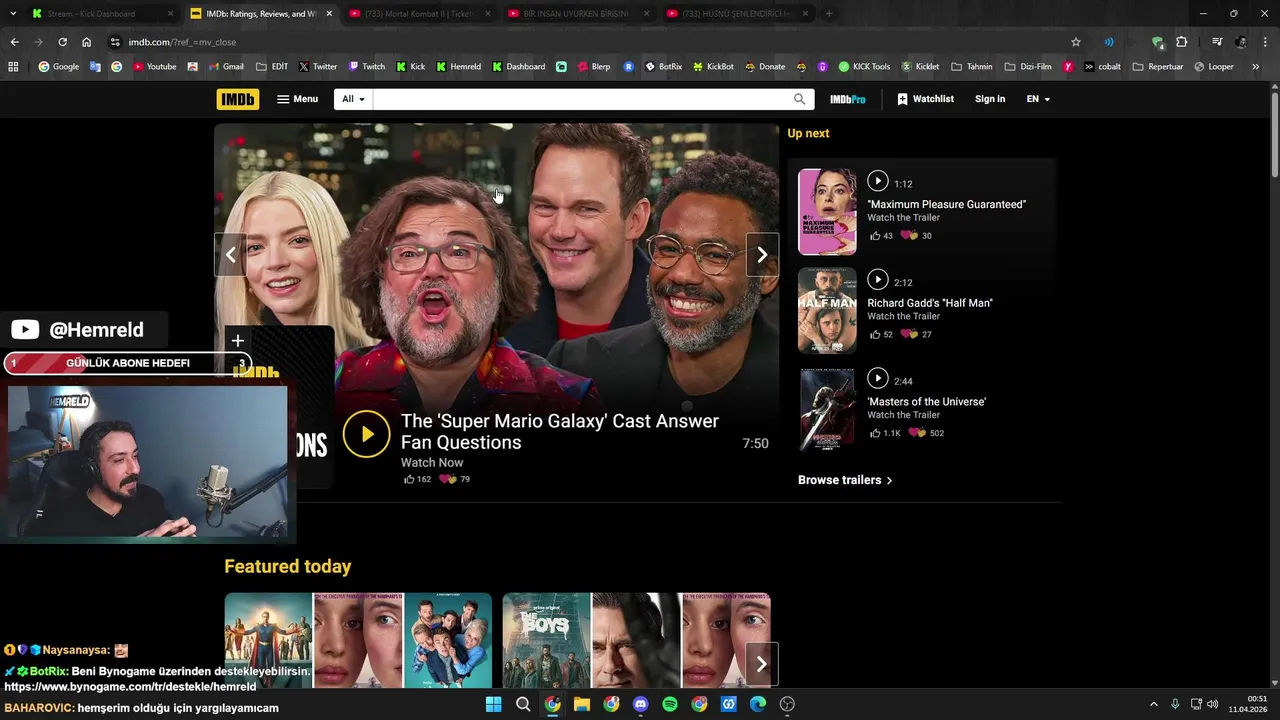The image size is (1280, 720).
Task: Show previous hero slide
Action: pyautogui.click(x=230, y=255)
